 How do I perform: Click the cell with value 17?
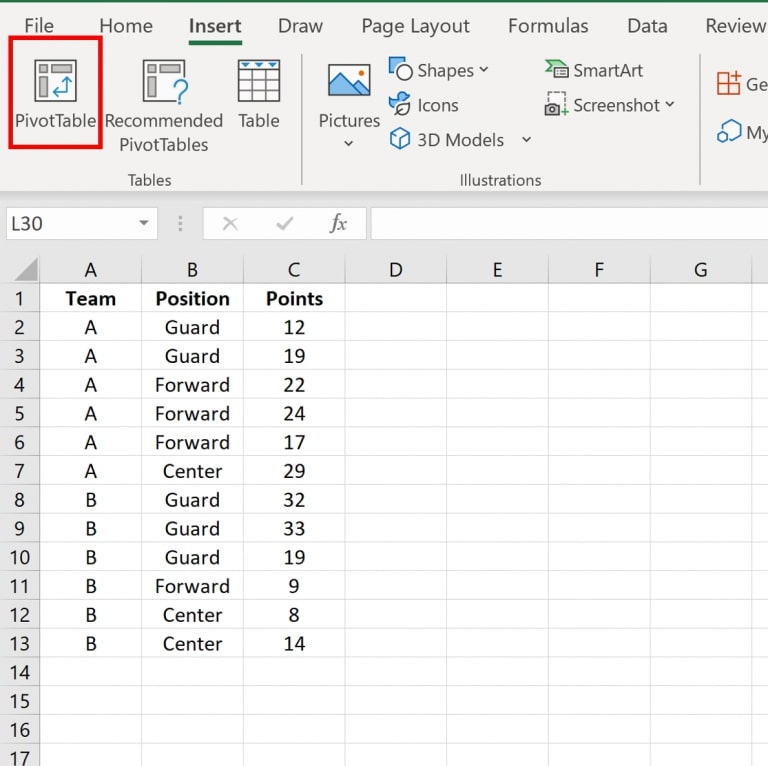click(x=294, y=442)
